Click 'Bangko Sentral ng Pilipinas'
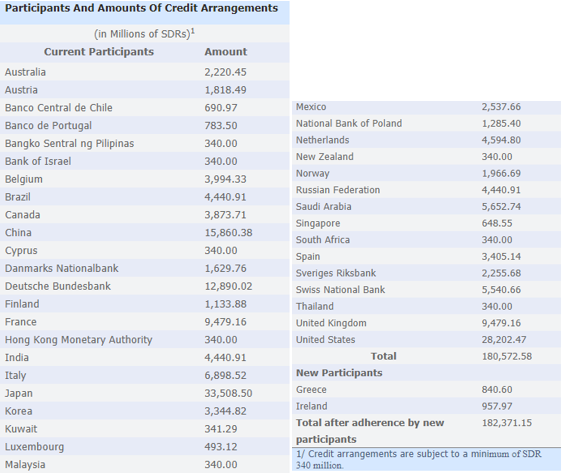 click(x=69, y=144)
